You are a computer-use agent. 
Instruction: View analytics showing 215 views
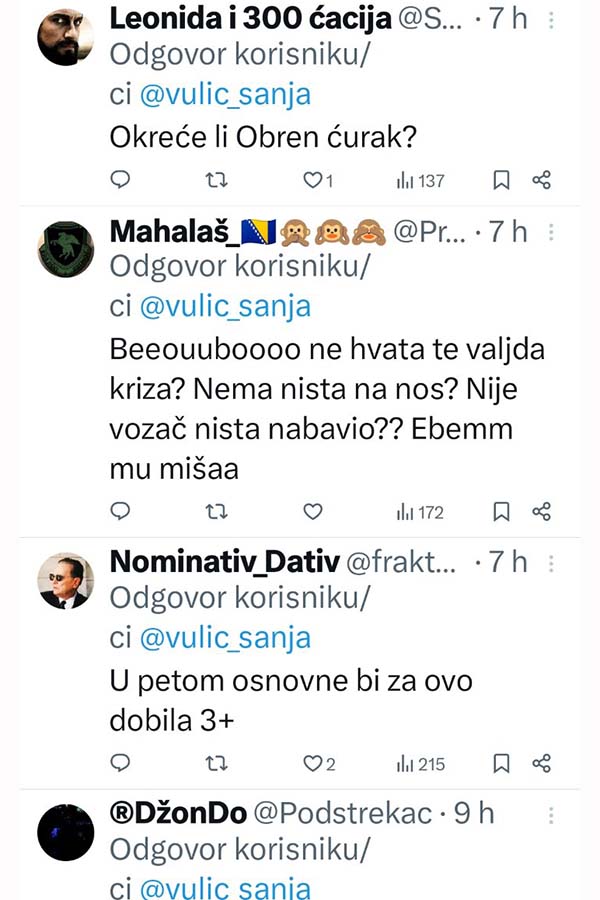[x=421, y=764]
